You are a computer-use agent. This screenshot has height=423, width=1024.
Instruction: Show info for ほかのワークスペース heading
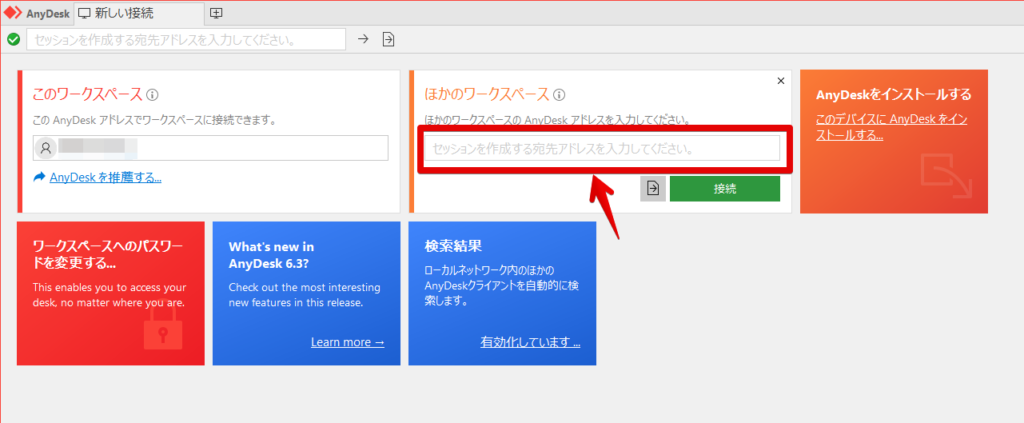pos(559,95)
